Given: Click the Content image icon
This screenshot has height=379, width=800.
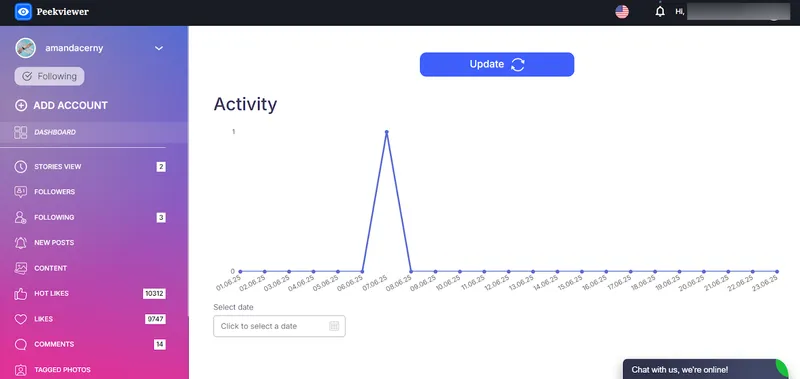Looking at the screenshot, I should 20,268.
